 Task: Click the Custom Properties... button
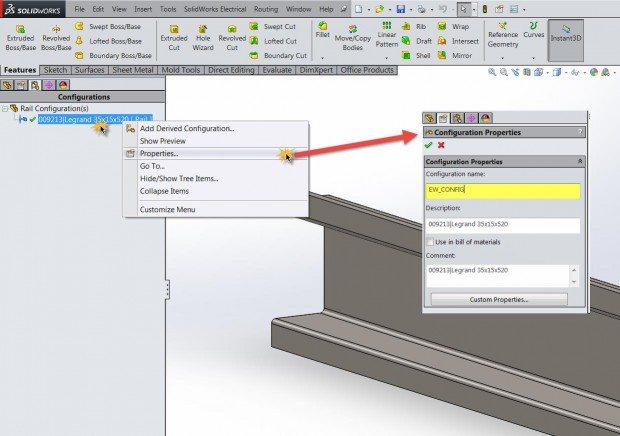(498, 299)
